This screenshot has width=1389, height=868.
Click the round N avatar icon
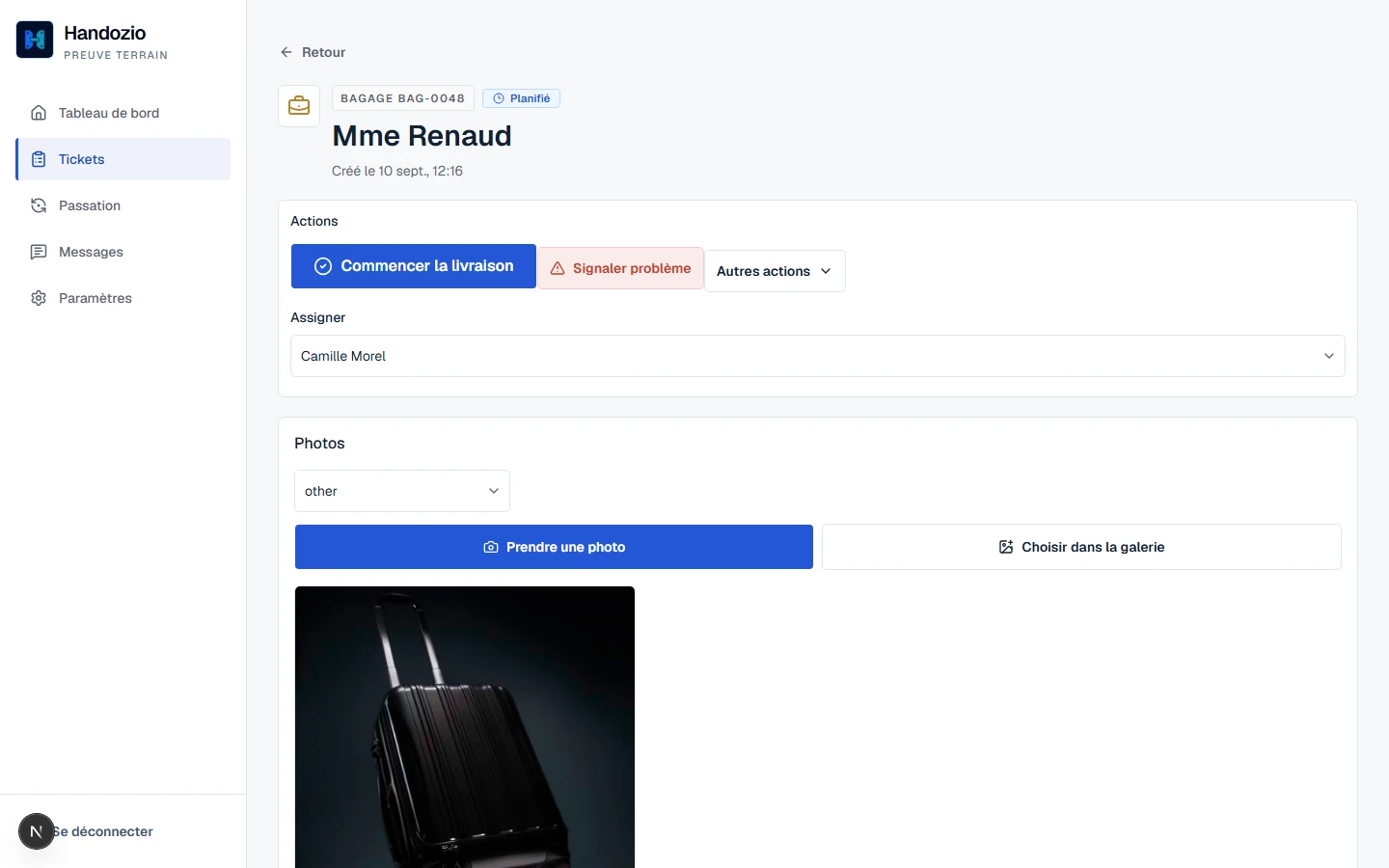tap(37, 831)
